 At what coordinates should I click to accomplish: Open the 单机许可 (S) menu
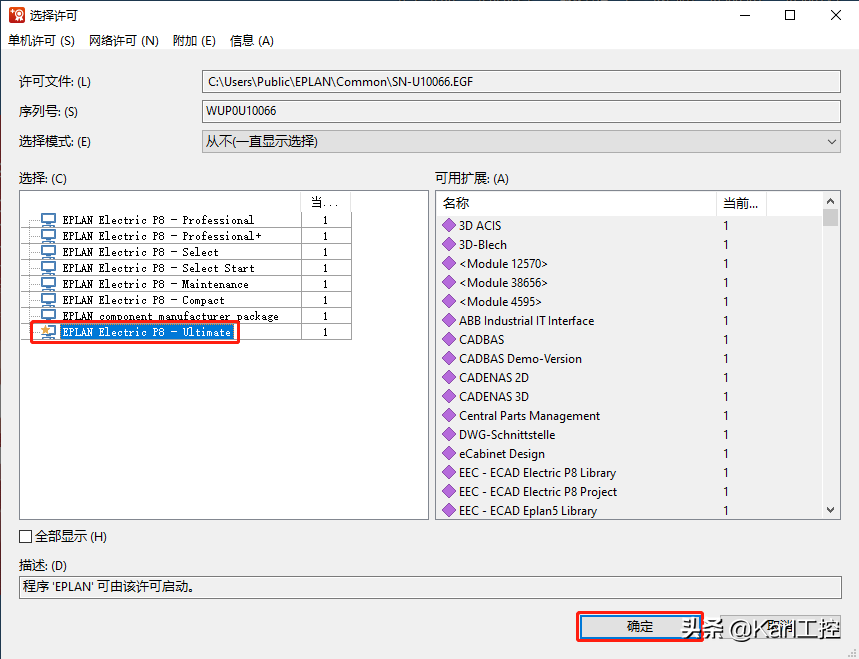(41, 41)
